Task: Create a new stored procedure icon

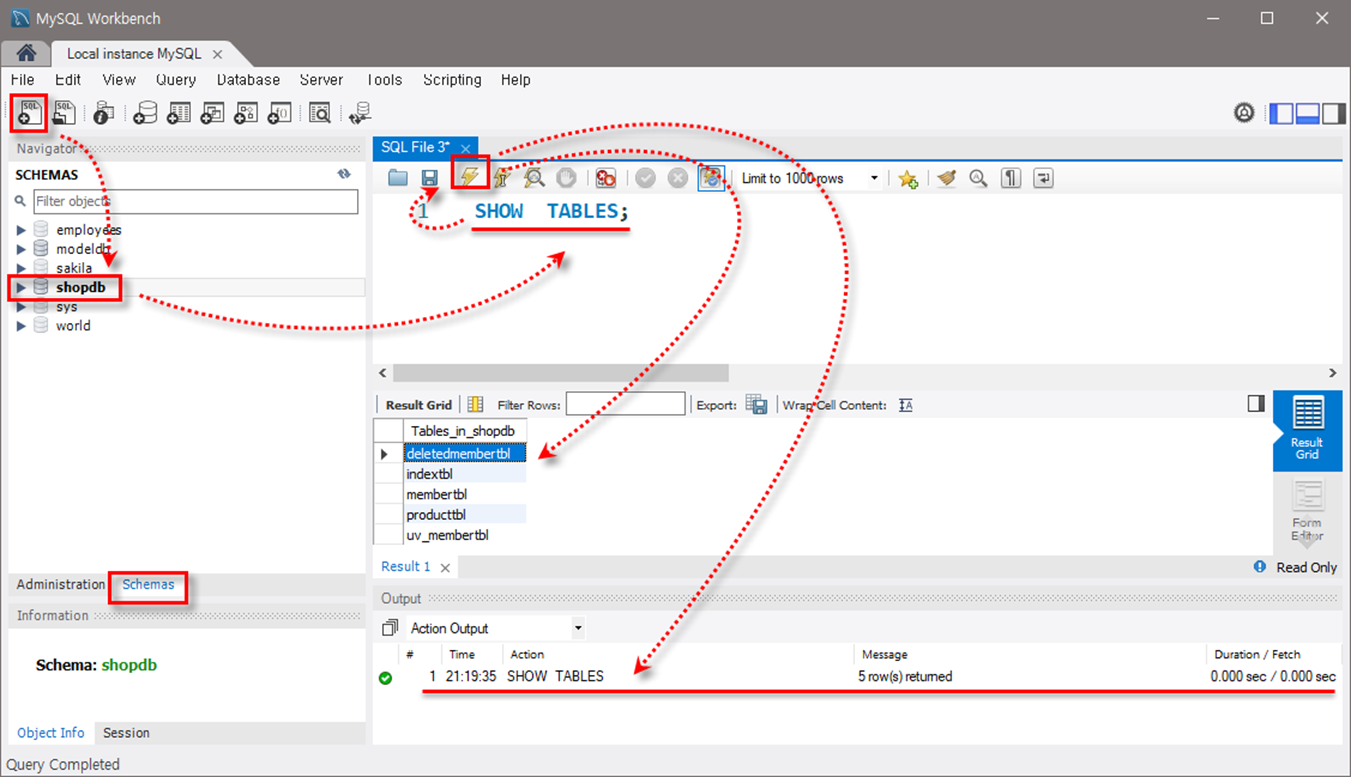Action: 246,113
